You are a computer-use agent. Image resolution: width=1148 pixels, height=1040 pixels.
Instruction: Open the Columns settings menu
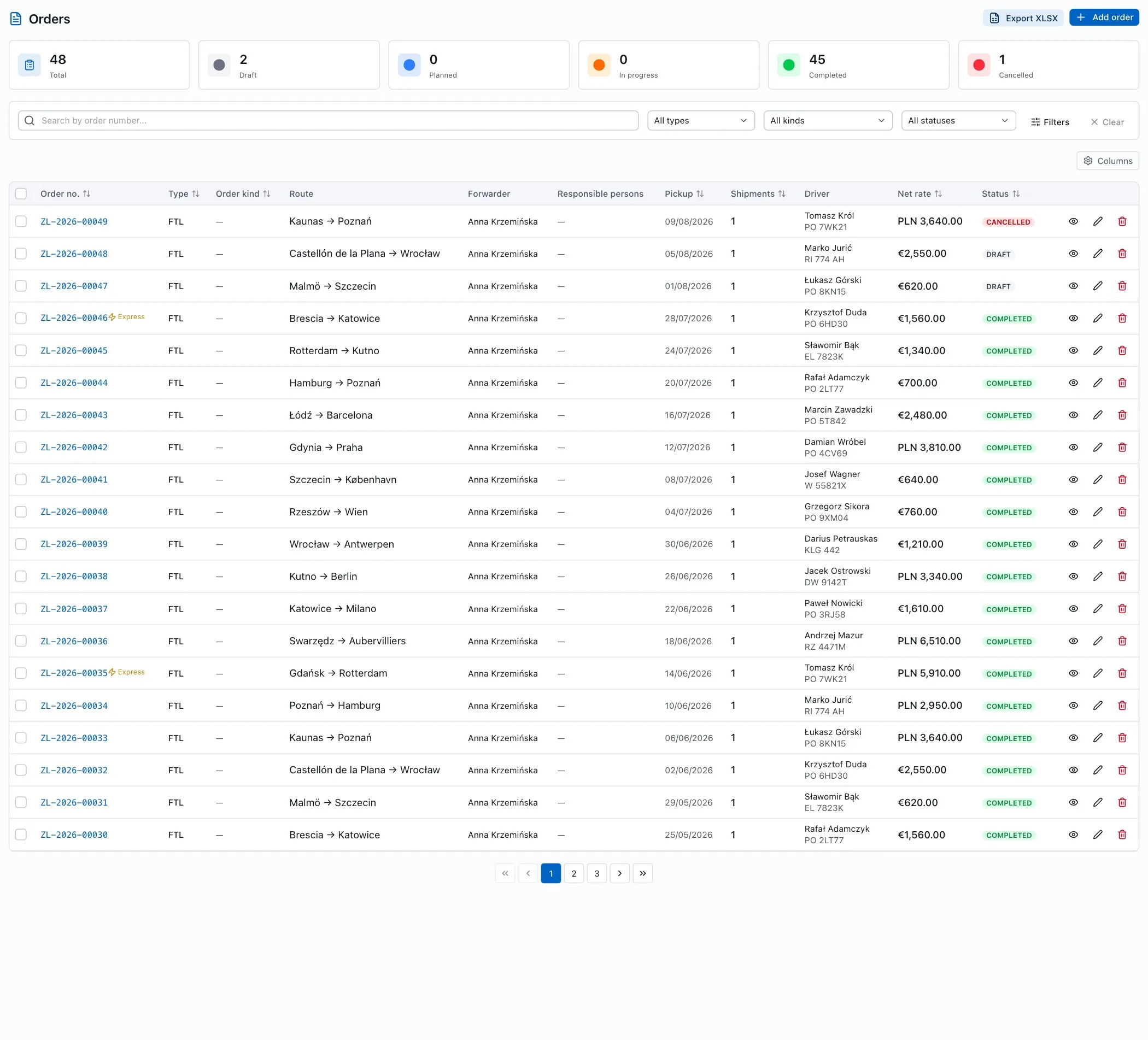point(1107,161)
